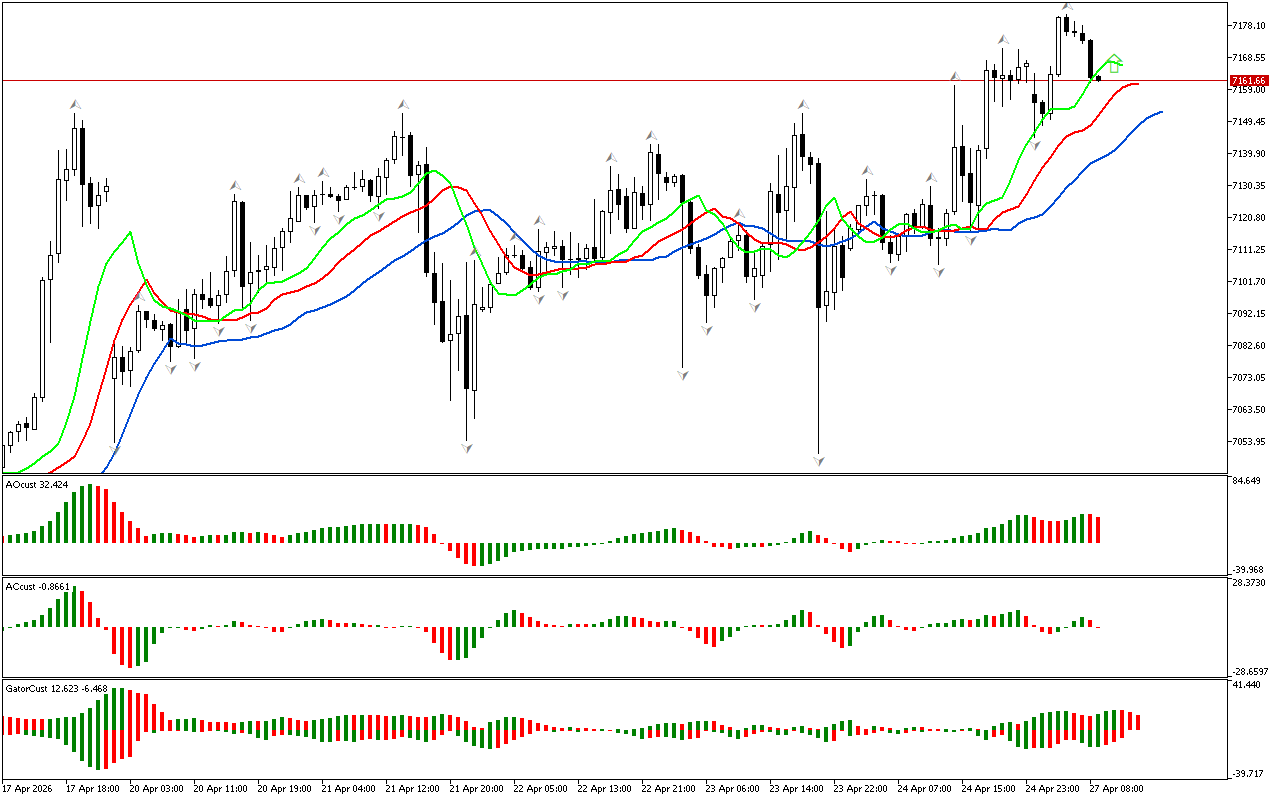This screenshot has height=800, width=1280.
Task: Select the up fractal above the 17 Apr peak
Action: 74,103
